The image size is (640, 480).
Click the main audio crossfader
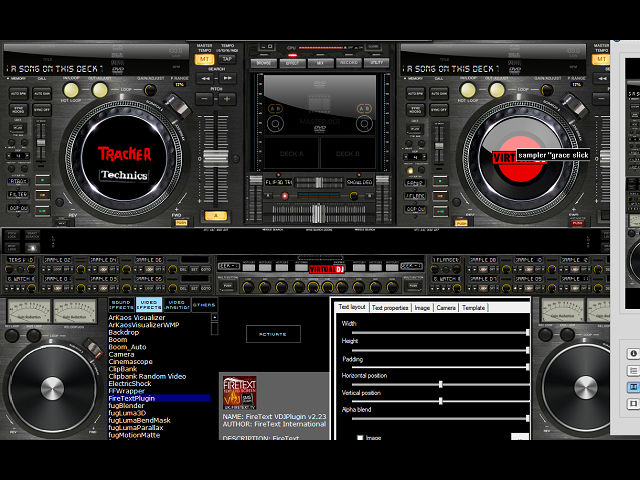[318, 213]
